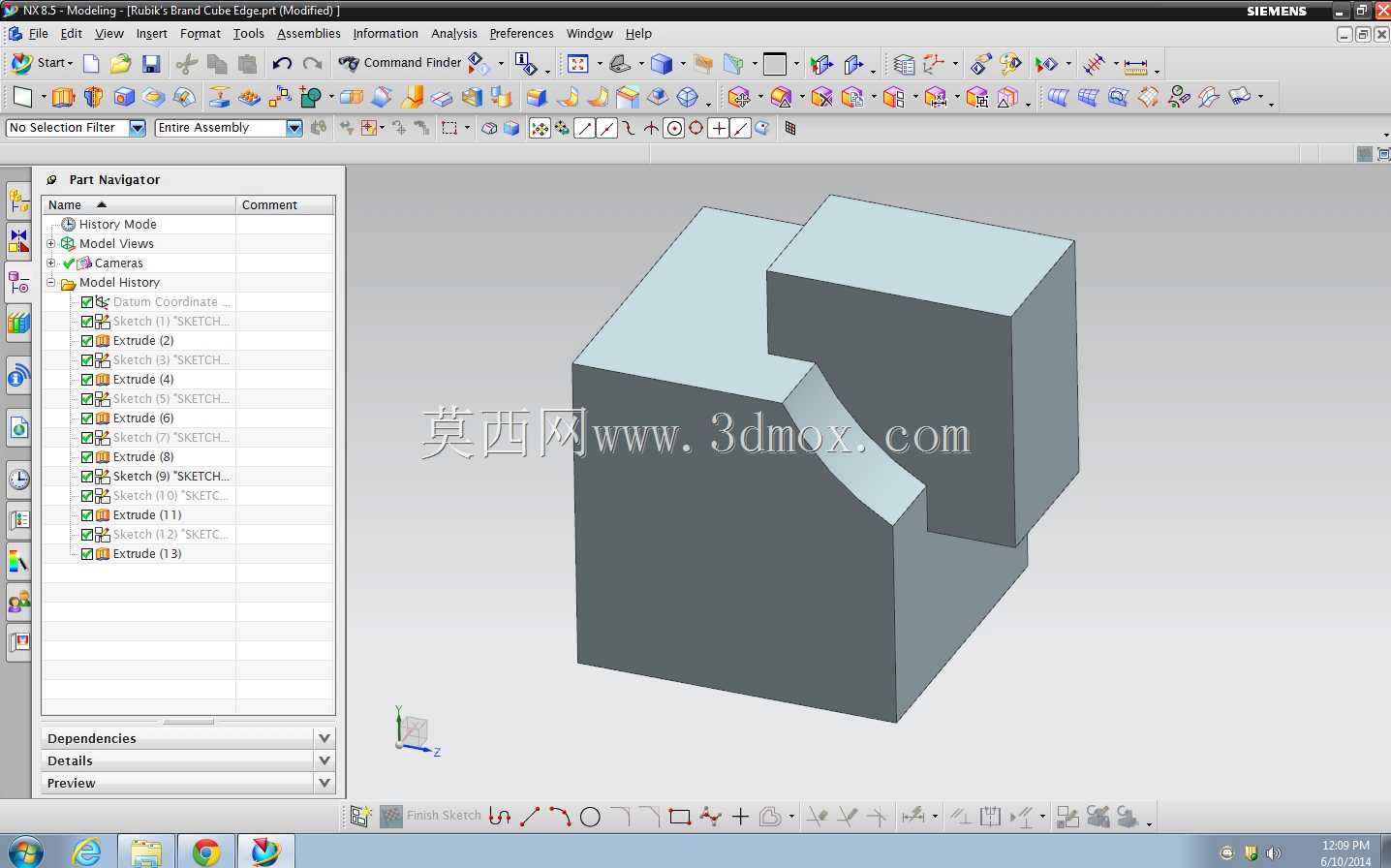Create a new file with the blank page icon
Screen dimensions: 1391x868
[91, 64]
